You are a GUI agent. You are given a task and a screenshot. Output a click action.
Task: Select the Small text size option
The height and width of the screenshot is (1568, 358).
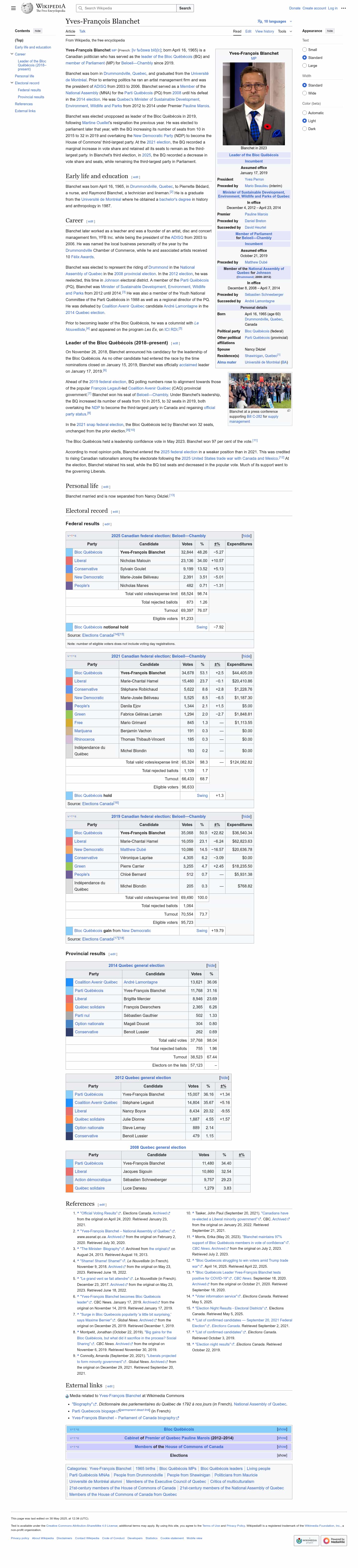click(305, 50)
